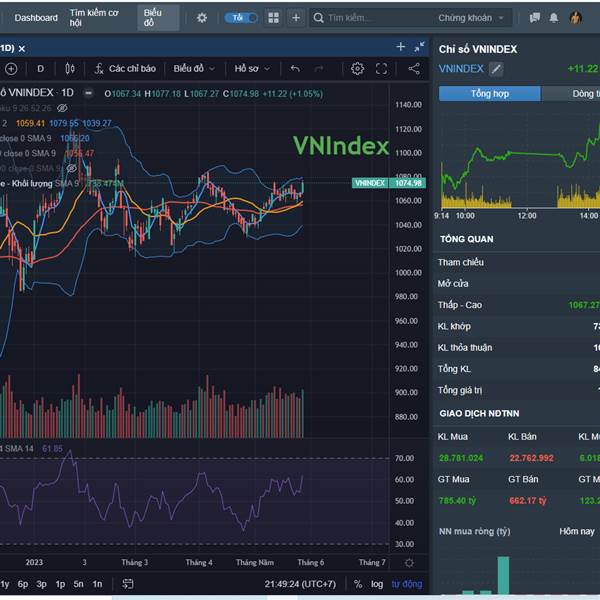This screenshot has width=600, height=600.
Task: Select the Tham chiếu row
Action: 517,262
